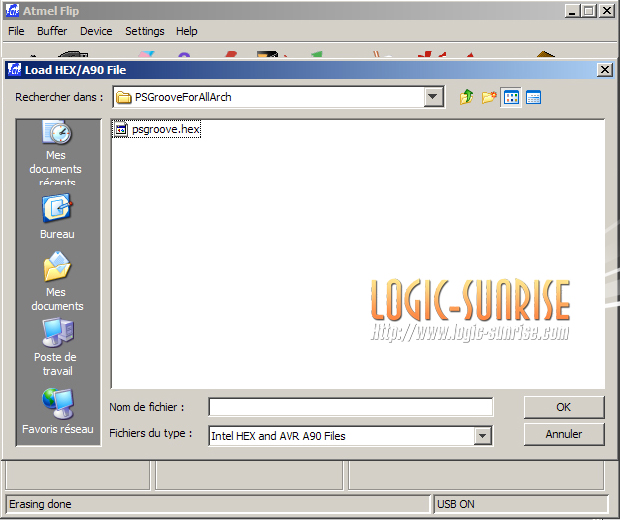The image size is (620, 520).
Task: Confirm with the OK button
Action: [x=564, y=407]
